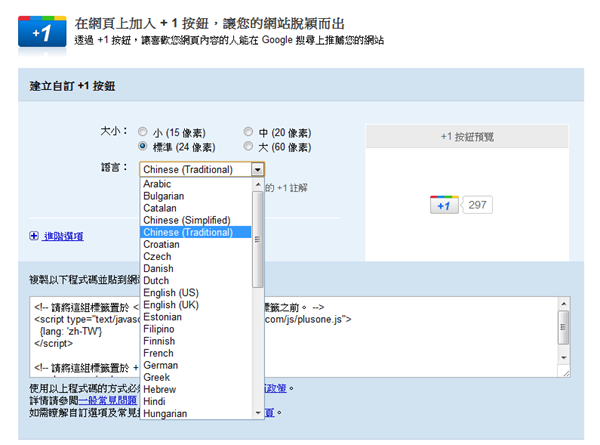Click the code box scrollbar thumb
Image resolution: width=600 pixels, height=445 pixels.
pyautogui.click(x=563, y=328)
